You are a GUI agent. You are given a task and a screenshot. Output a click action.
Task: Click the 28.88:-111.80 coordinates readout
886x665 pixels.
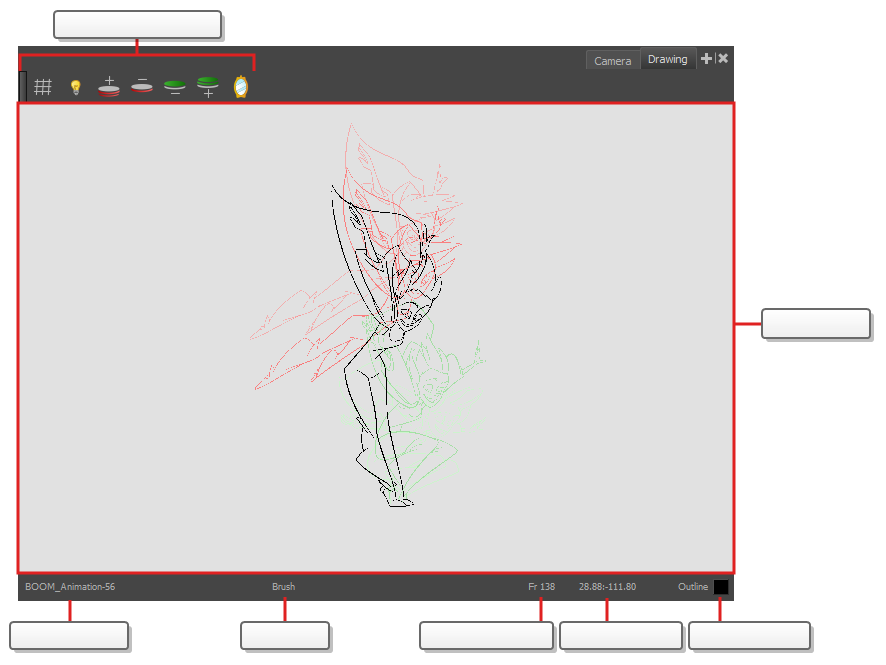(607, 587)
